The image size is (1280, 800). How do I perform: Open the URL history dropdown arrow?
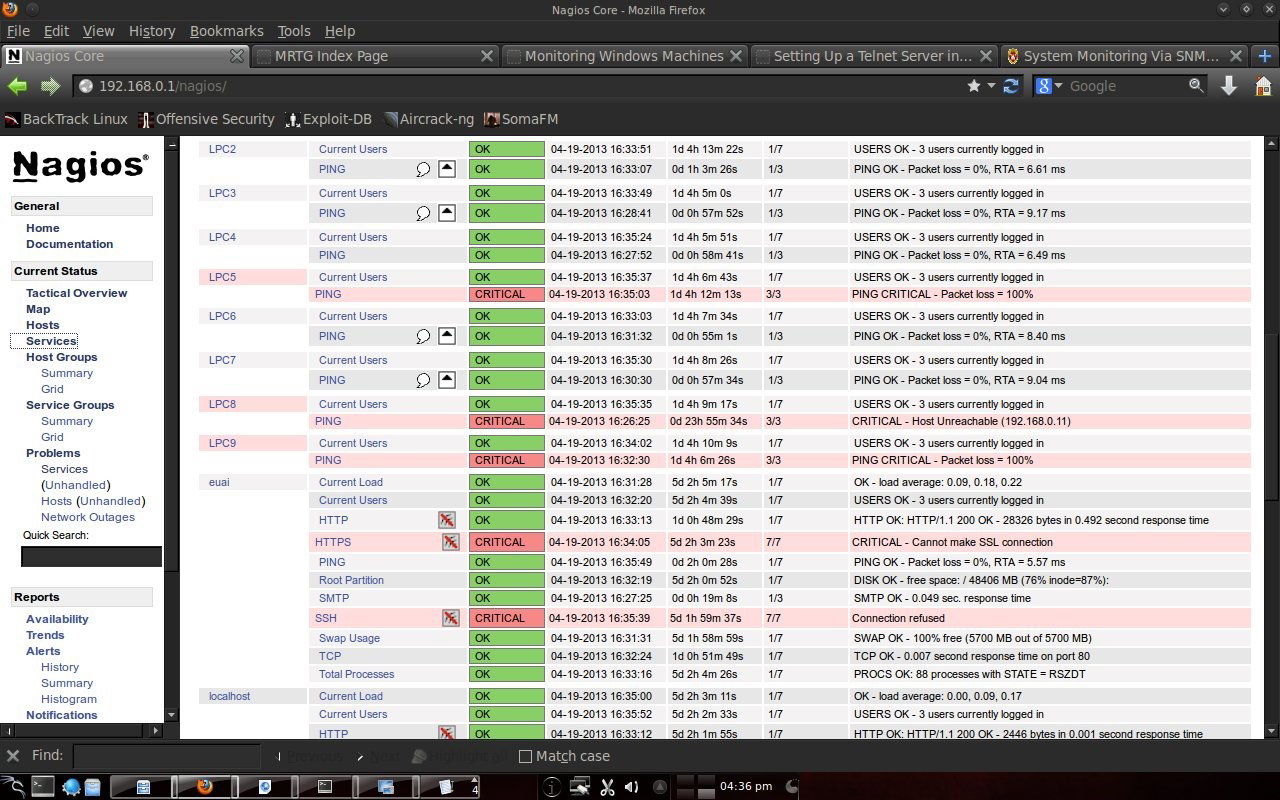[x=992, y=86]
